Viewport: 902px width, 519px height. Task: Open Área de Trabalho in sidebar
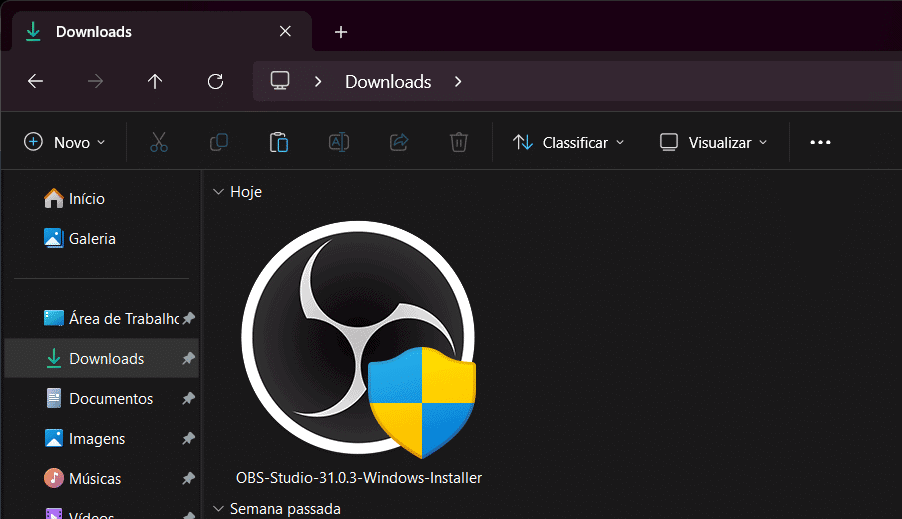[112, 318]
